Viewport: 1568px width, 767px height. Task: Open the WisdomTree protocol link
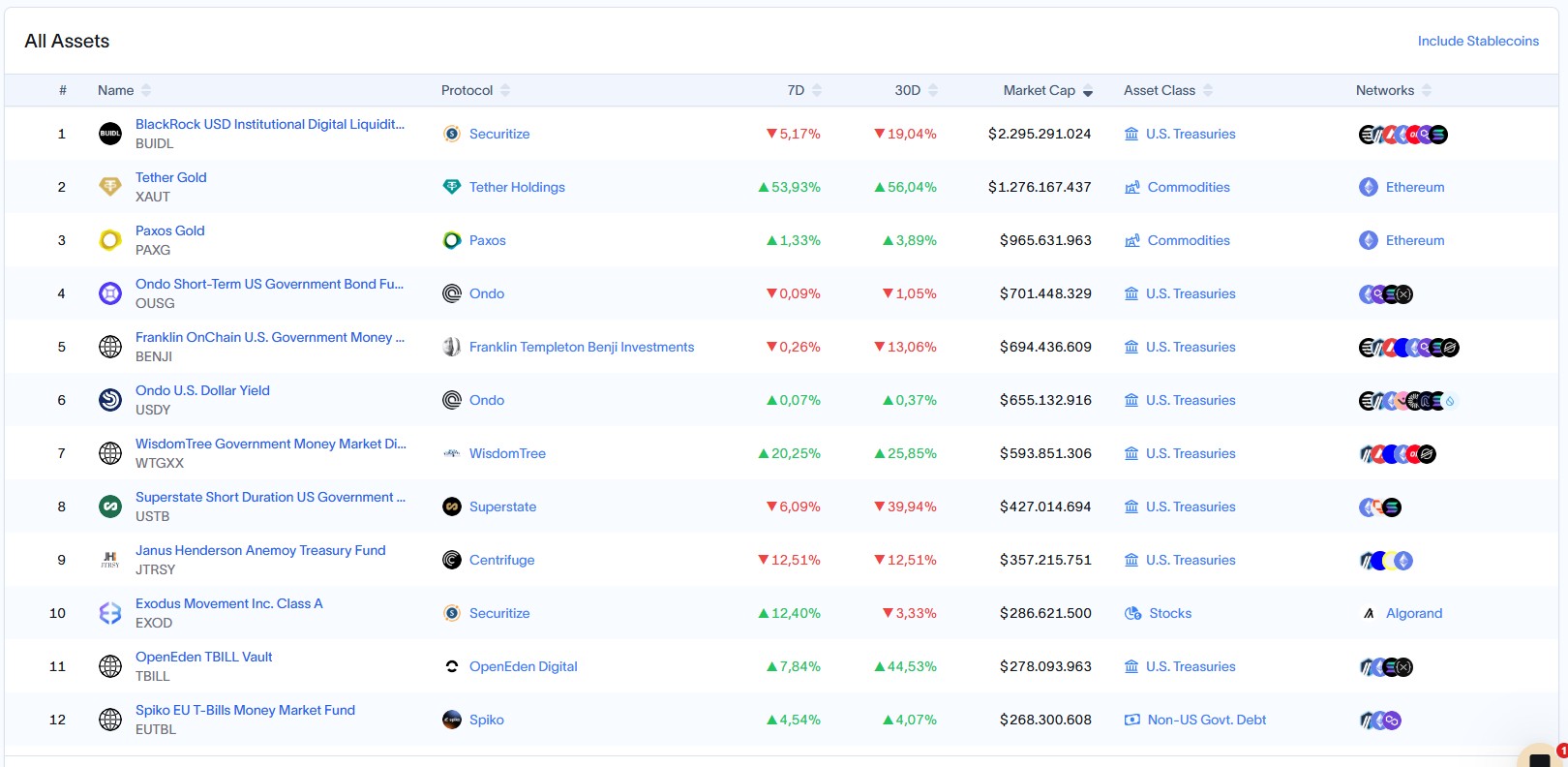click(507, 453)
